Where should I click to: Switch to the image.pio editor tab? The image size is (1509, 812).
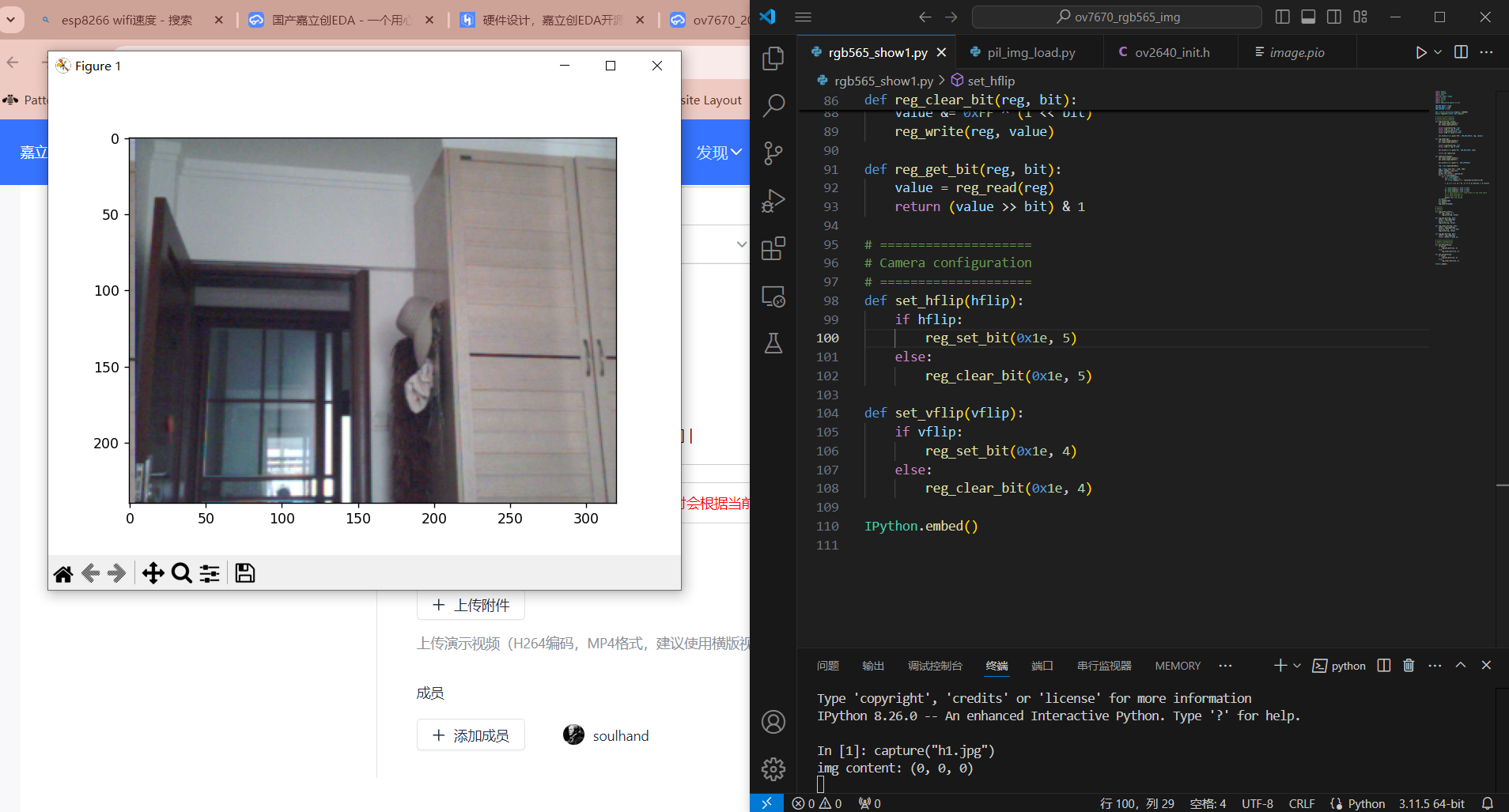tap(1297, 52)
